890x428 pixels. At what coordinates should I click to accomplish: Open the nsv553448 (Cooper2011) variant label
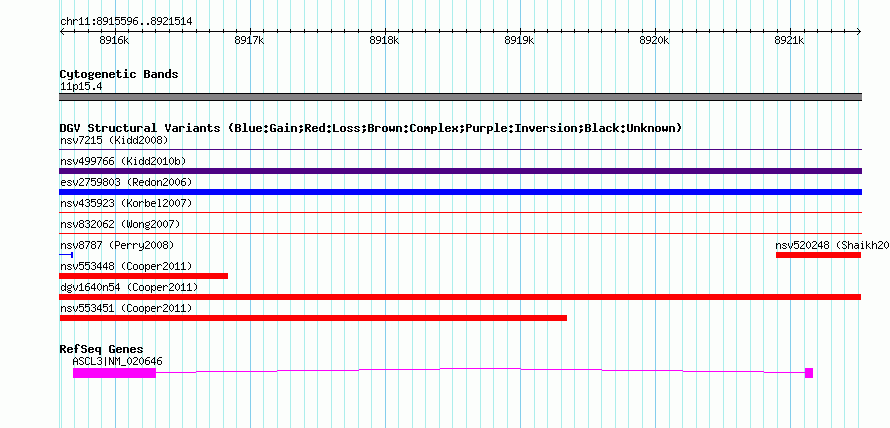[x=126, y=266]
